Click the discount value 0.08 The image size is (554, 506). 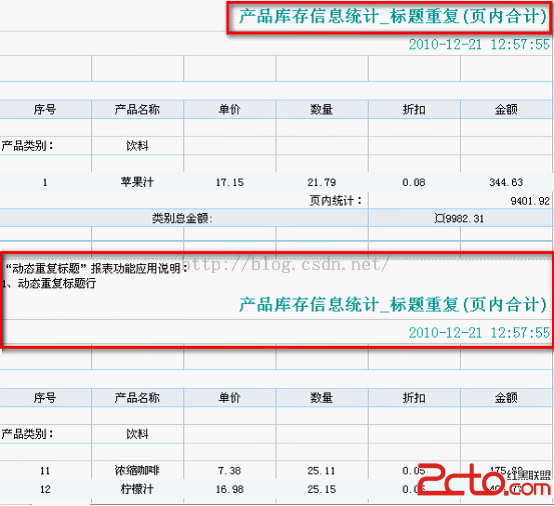414,183
